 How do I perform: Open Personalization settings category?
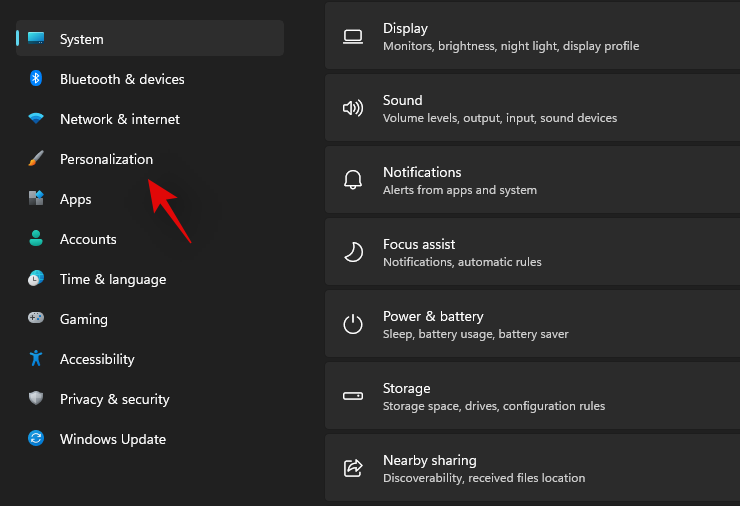click(x=106, y=159)
